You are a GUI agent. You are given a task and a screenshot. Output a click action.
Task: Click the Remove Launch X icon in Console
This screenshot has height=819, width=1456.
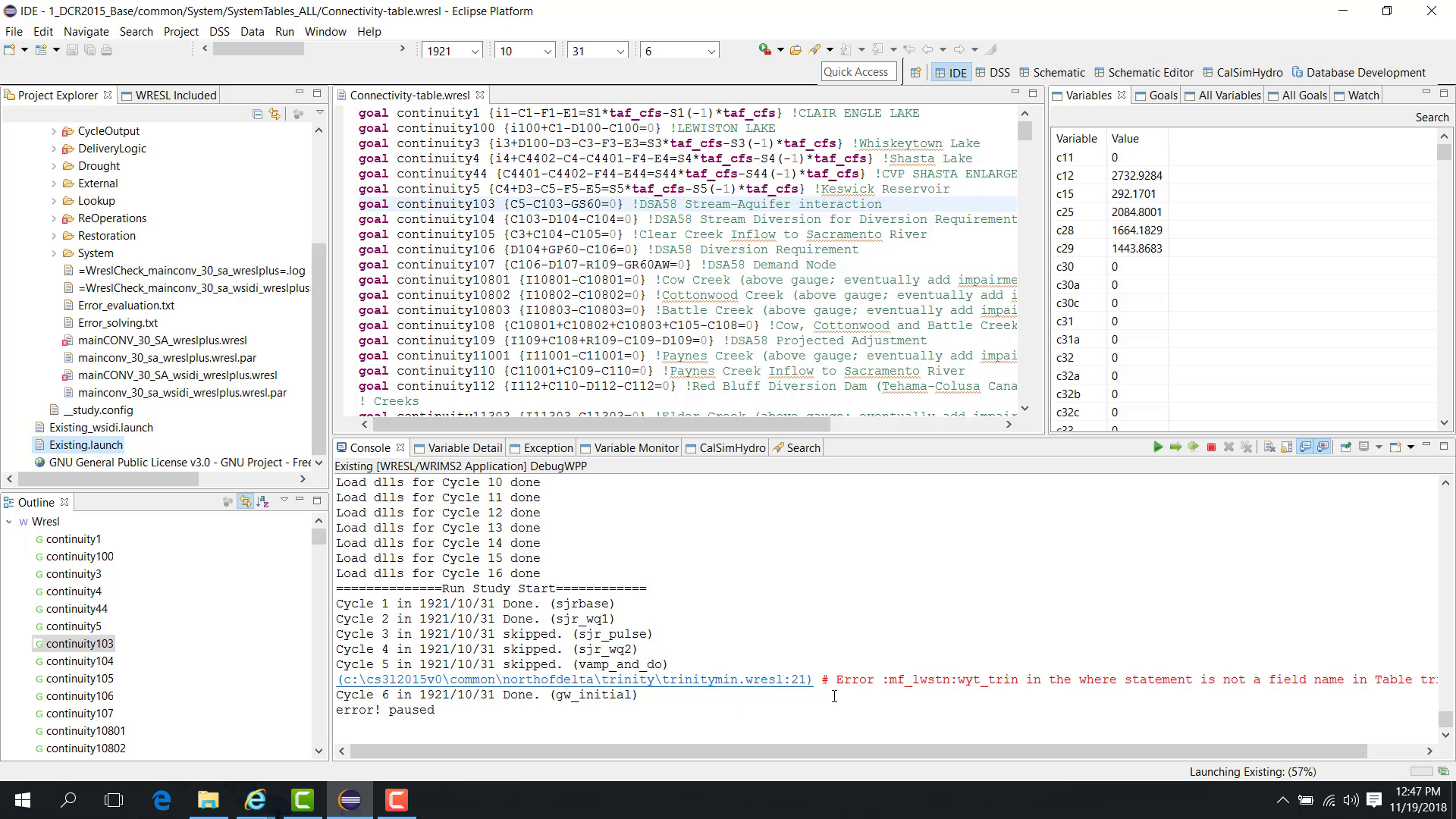1228,447
